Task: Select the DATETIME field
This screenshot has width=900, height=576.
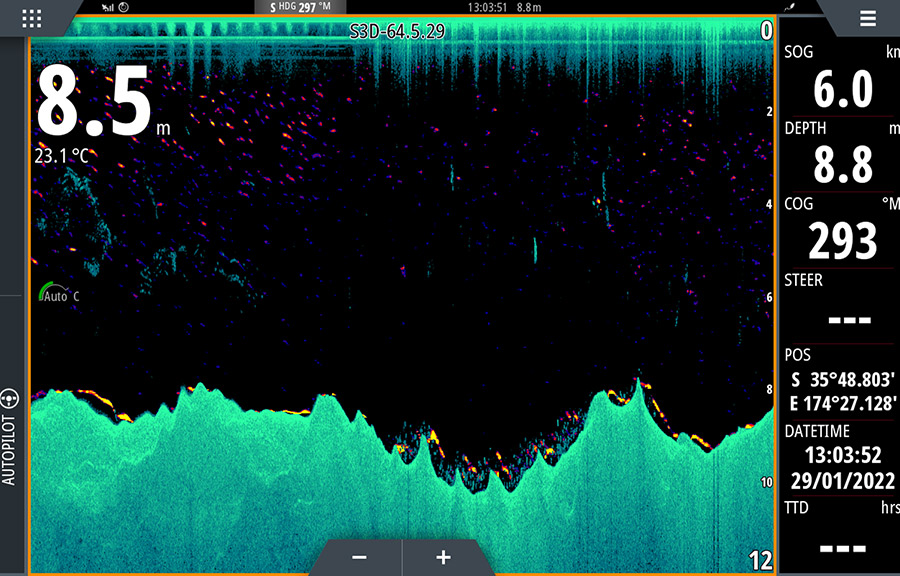Action: pyautogui.click(x=838, y=458)
